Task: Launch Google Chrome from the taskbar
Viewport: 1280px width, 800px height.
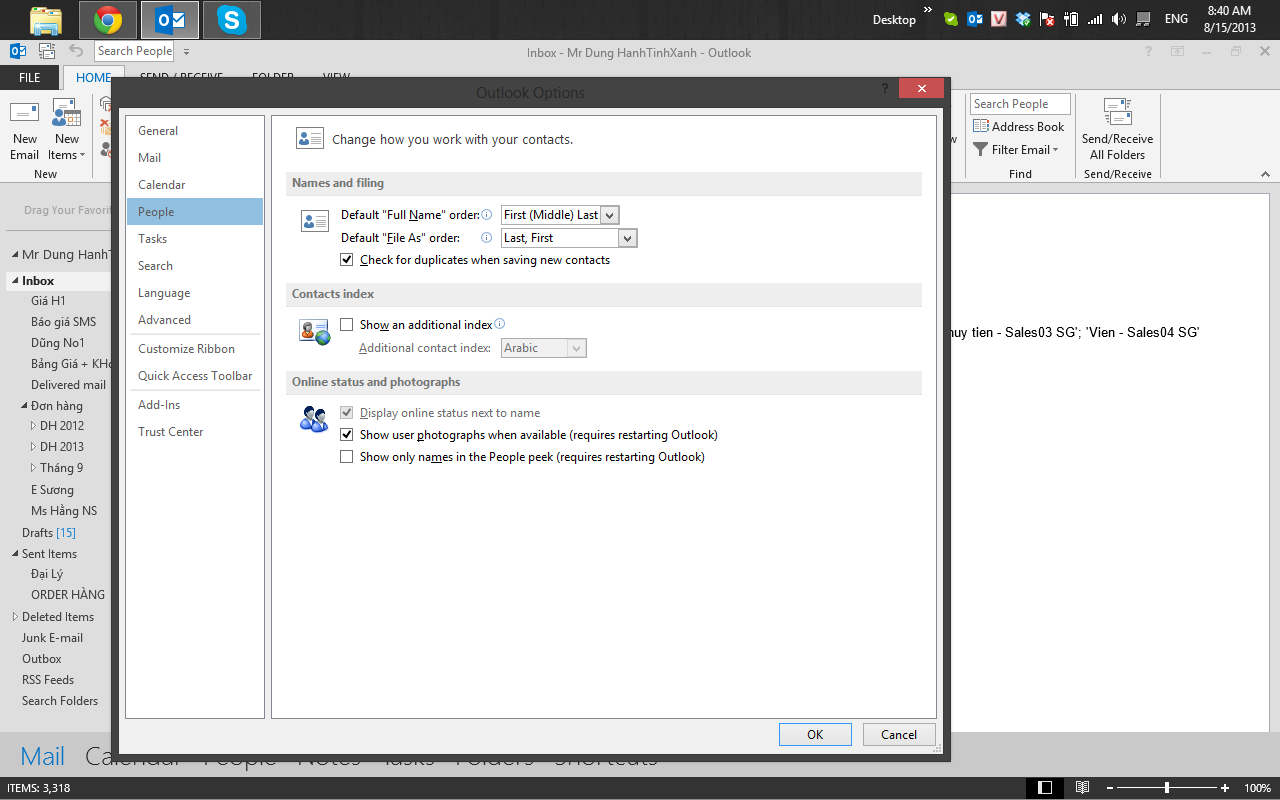Action: [107, 18]
